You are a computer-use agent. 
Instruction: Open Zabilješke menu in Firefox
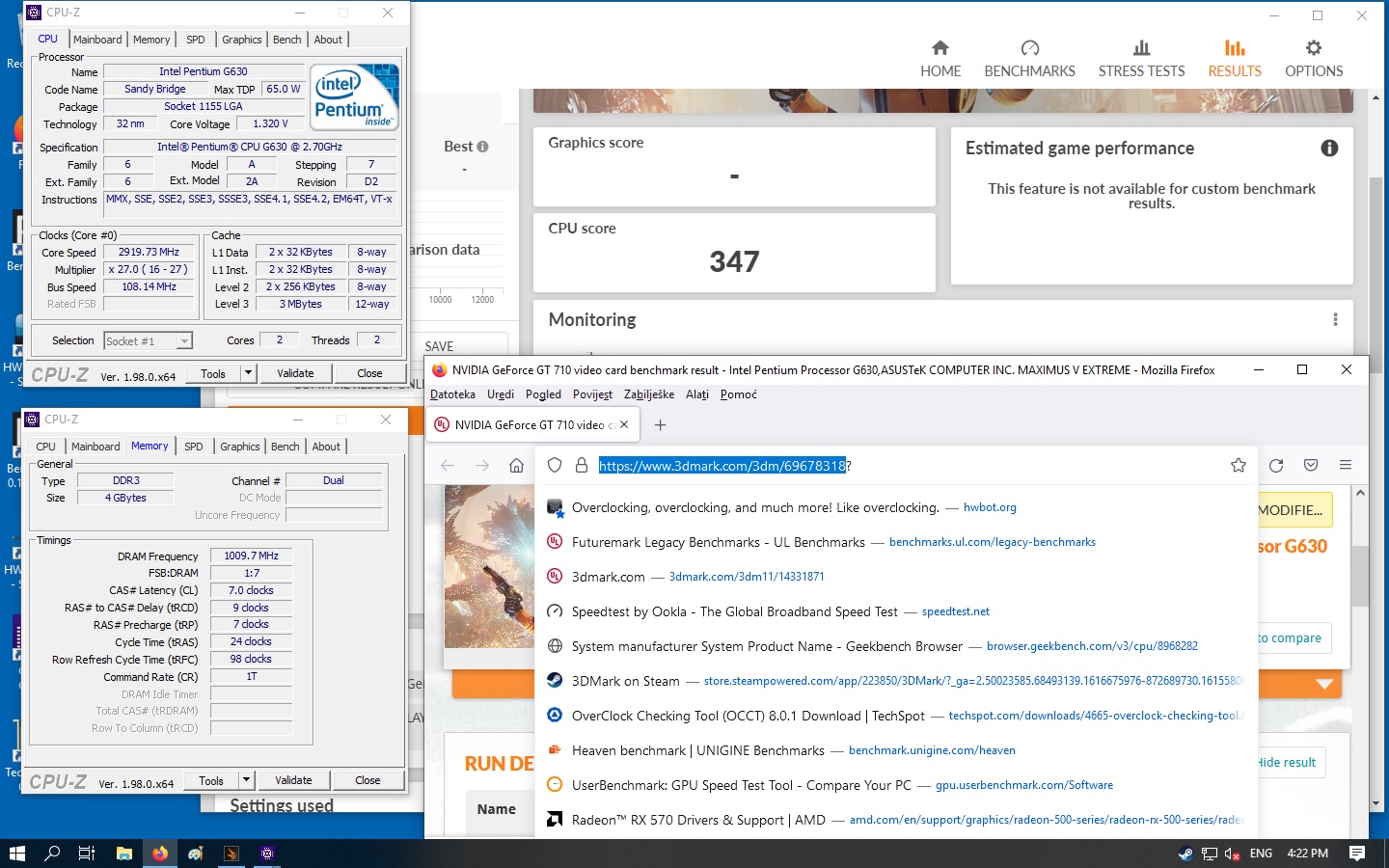pos(648,394)
